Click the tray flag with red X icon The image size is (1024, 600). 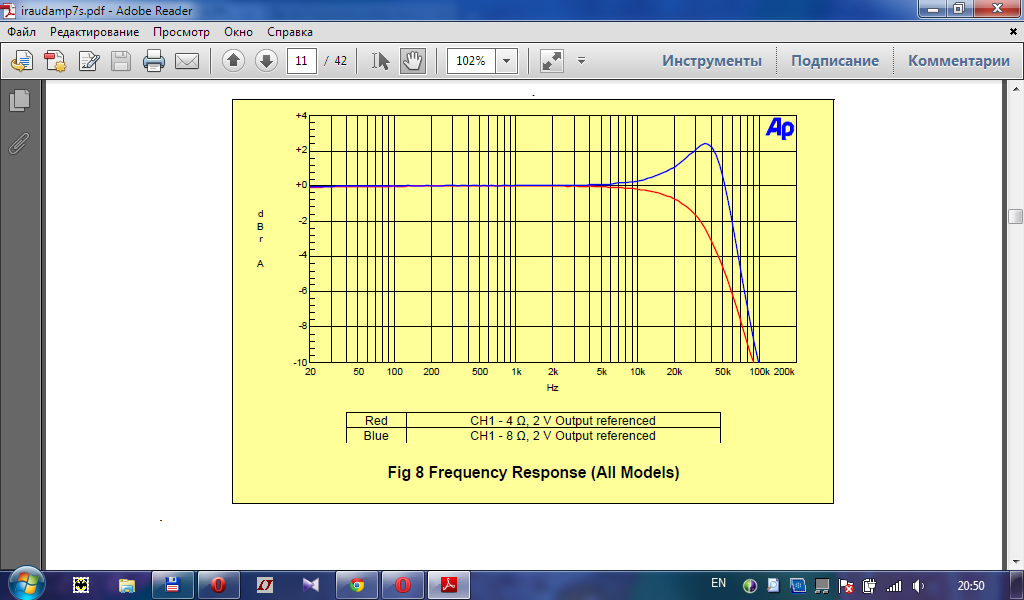(846, 586)
